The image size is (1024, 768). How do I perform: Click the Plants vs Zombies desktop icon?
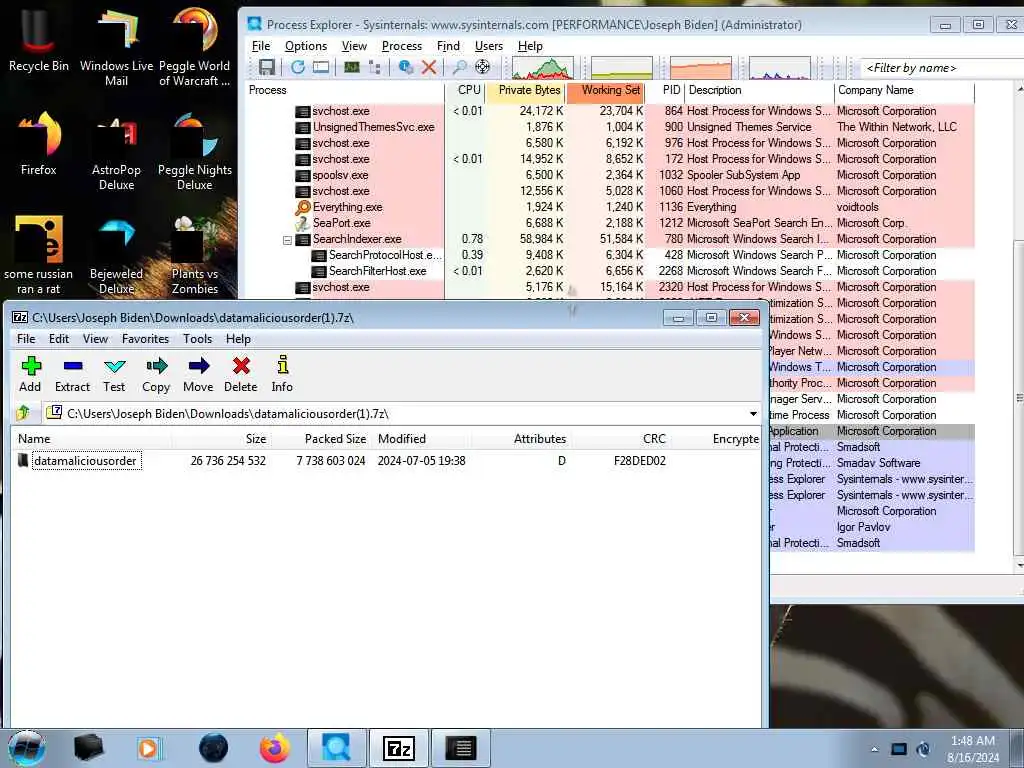point(195,255)
